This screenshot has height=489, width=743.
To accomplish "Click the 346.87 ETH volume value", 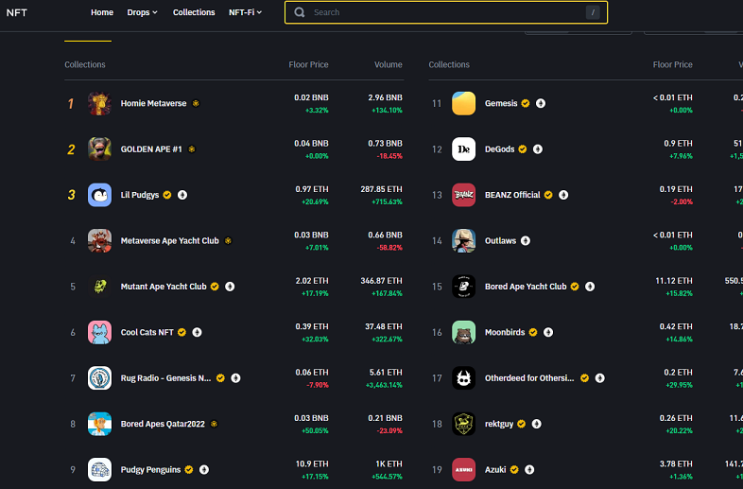I will (381, 281).
